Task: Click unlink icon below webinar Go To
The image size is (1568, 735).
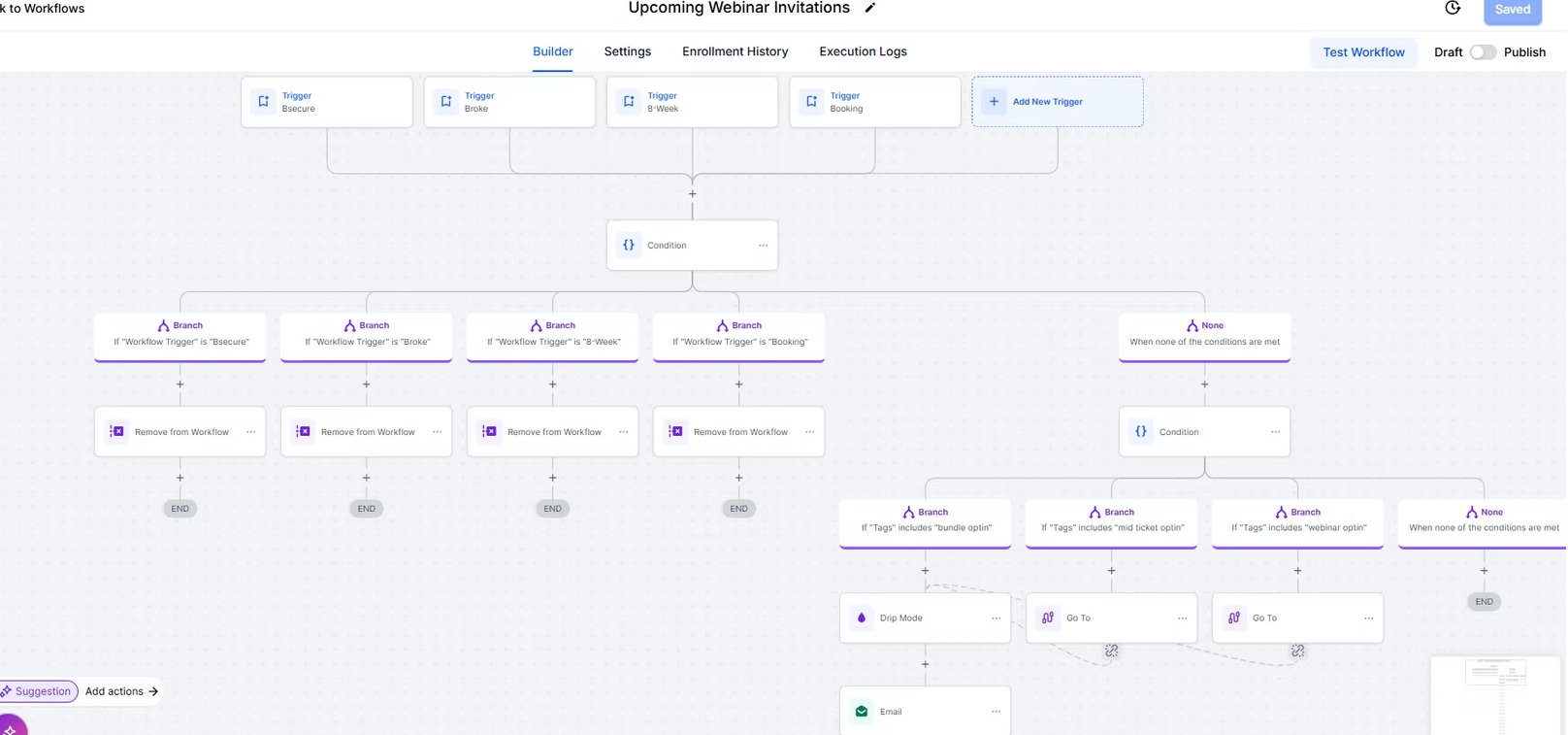Action: click(1298, 651)
